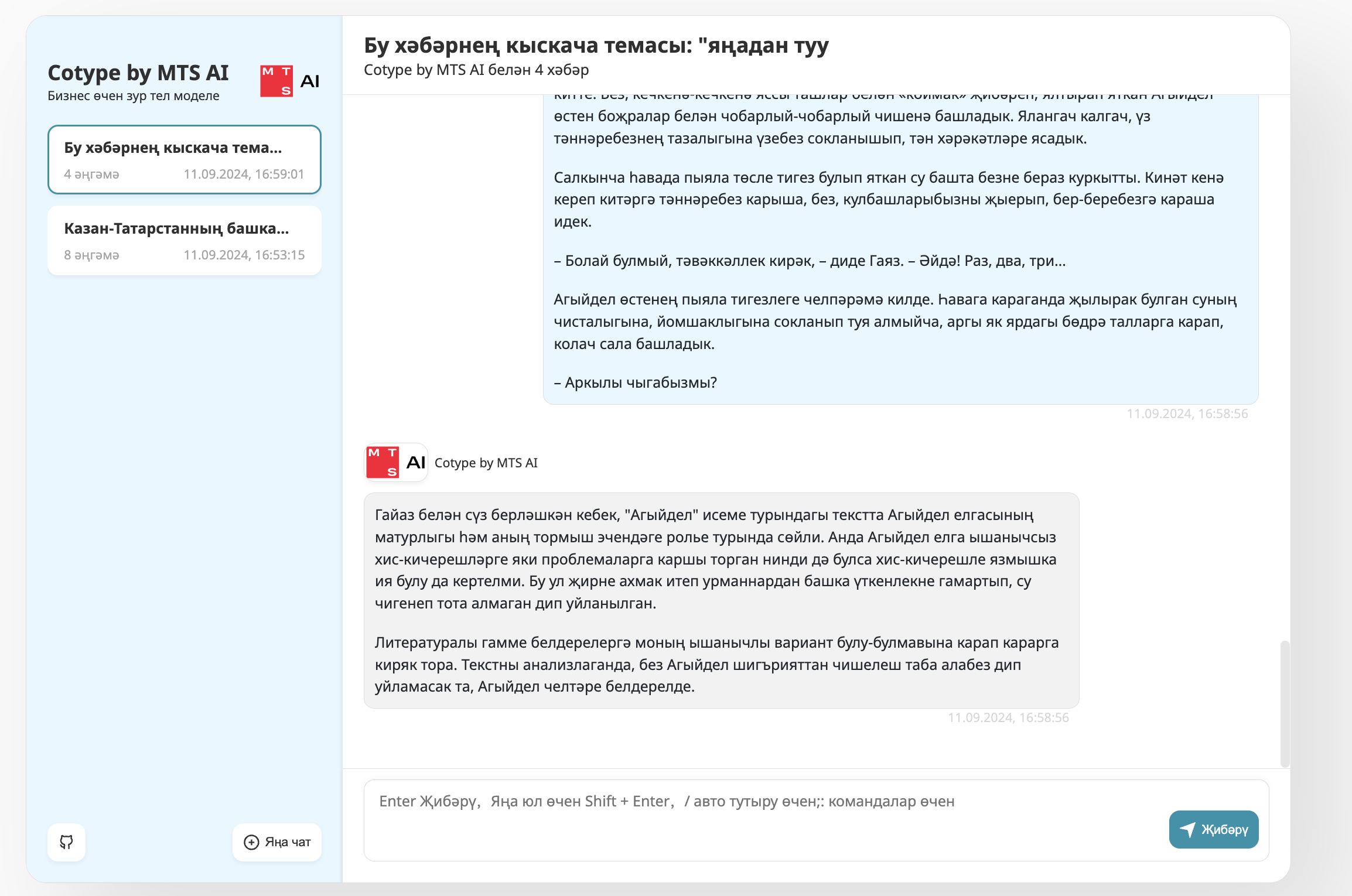Click the timestamp '11.09.2024, 16:53:15'
The width and height of the screenshot is (1352, 896).
(x=244, y=255)
